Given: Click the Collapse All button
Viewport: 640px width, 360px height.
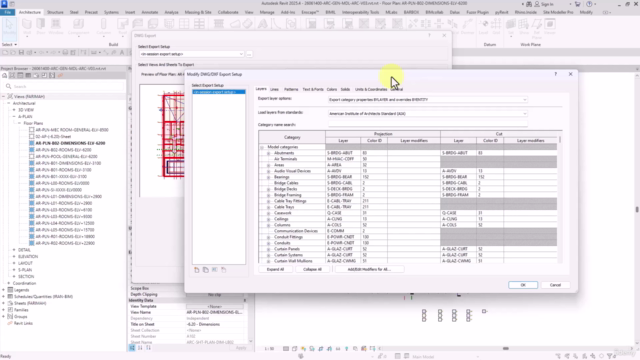Looking at the screenshot, I should 313,269.
